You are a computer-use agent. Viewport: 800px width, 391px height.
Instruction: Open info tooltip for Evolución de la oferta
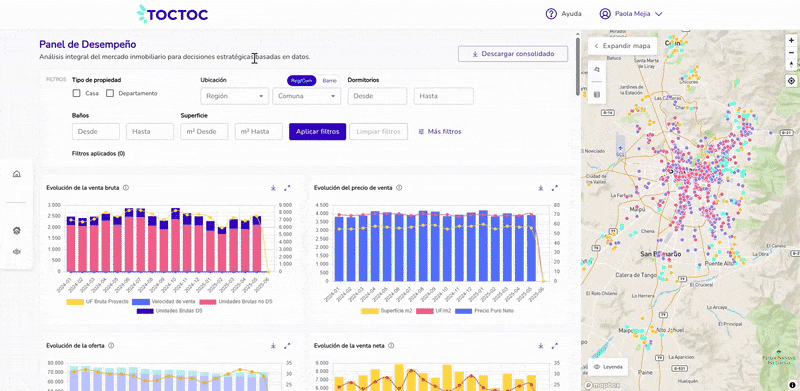pos(111,346)
